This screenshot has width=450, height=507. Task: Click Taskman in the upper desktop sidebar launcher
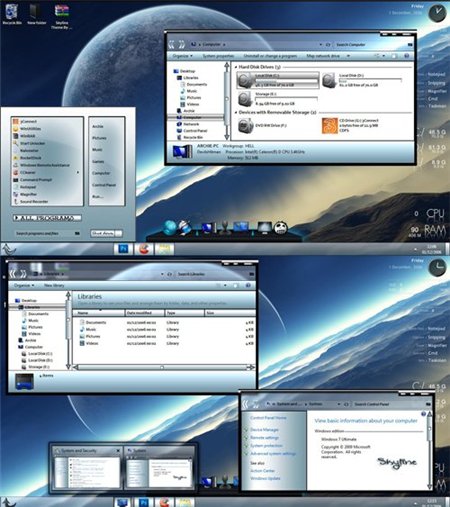(437, 106)
